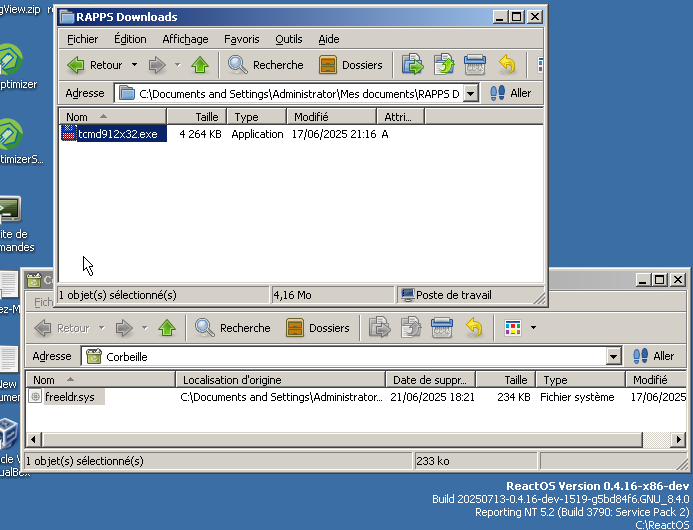The width and height of the screenshot is (693, 530).
Task: Sort by Taille column in Corbeille
Action: coord(505,380)
